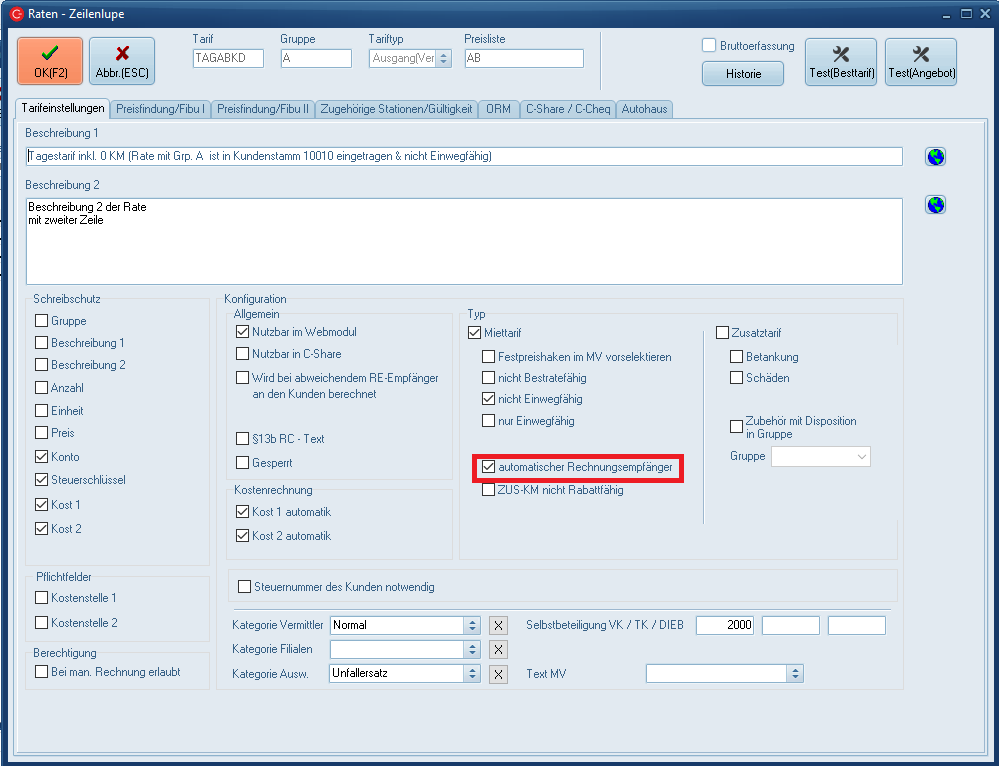This screenshot has height=766, width=999.
Task: Open the Tariftyp dropdown
Action: pos(443,59)
